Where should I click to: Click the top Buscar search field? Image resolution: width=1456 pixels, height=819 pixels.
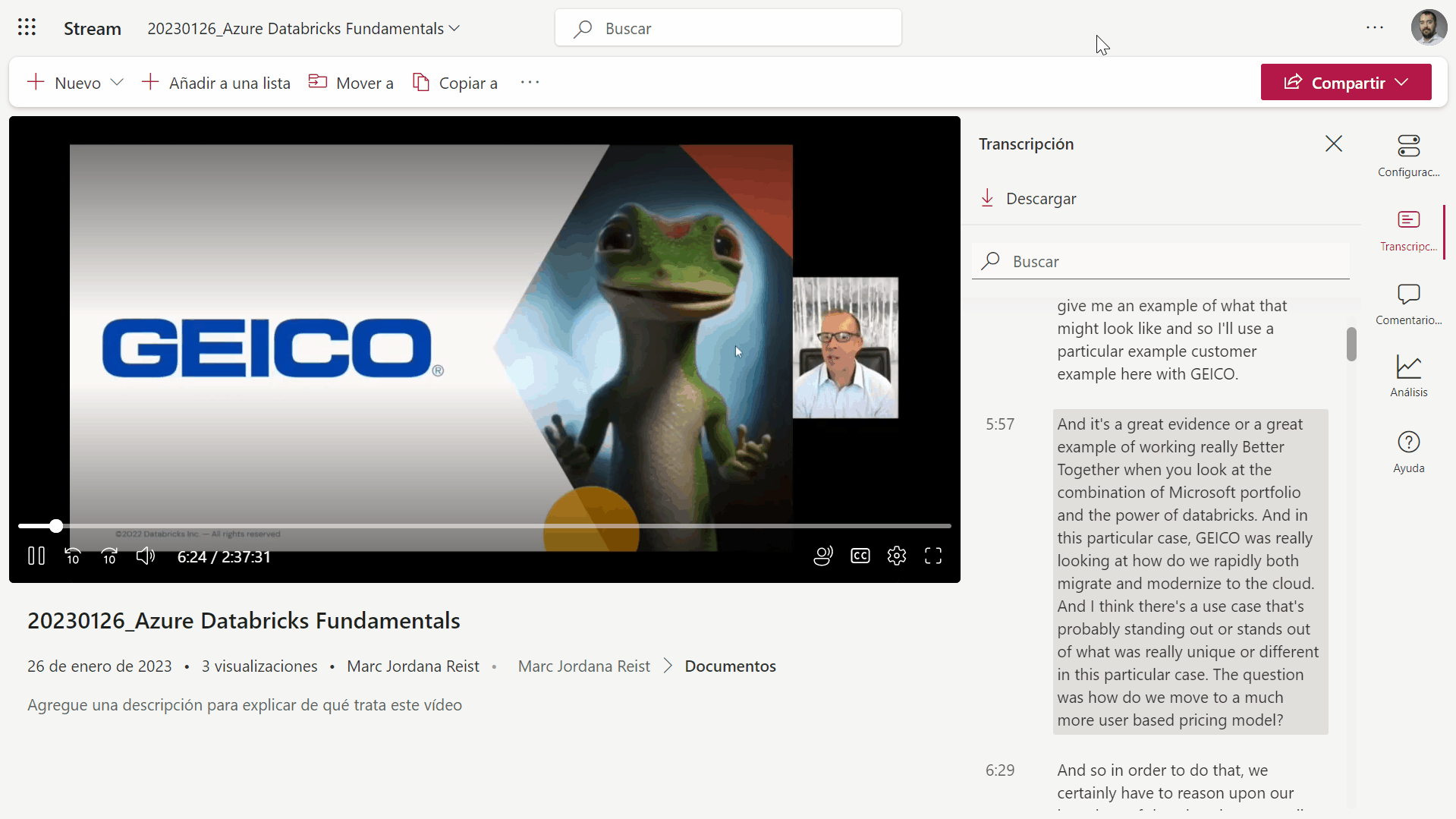[728, 29]
